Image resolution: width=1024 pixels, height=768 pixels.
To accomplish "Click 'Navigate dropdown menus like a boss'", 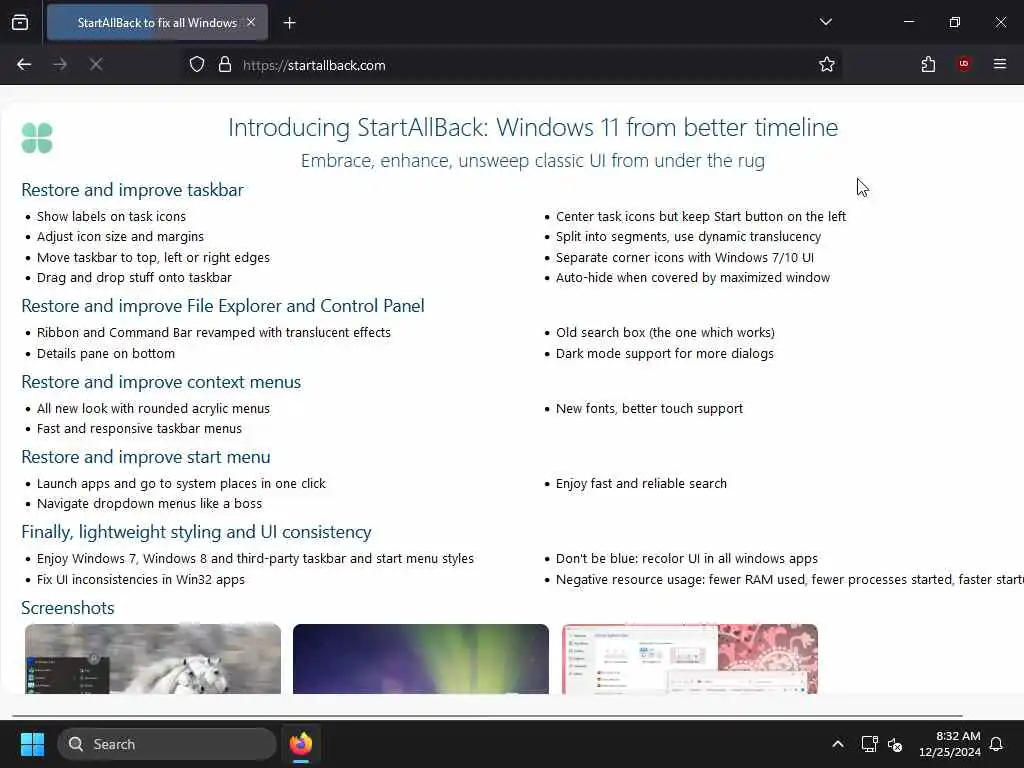I will pyautogui.click(x=150, y=504).
